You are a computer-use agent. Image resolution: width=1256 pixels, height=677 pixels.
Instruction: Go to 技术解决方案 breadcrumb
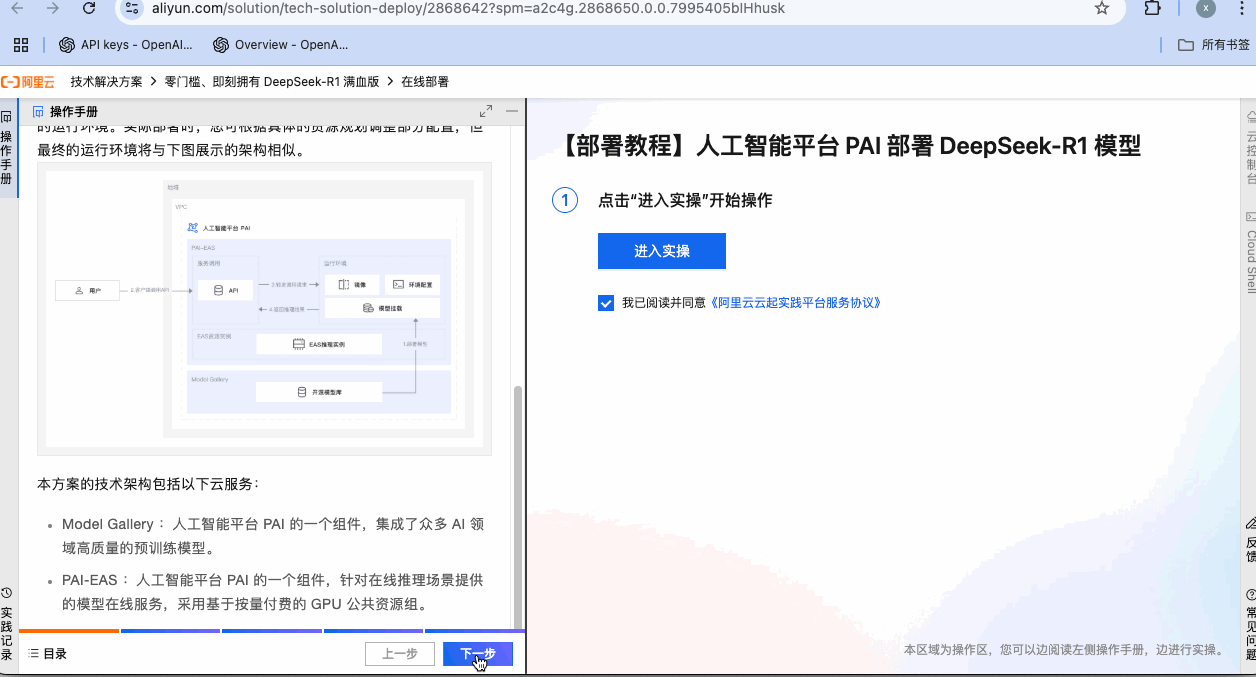[106, 82]
